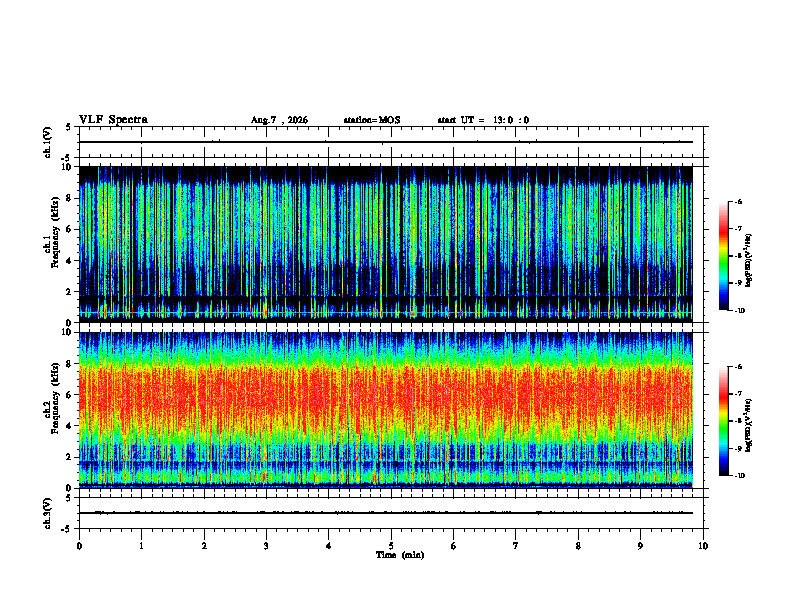The width and height of the screenshot is (792, 612).
Task: Click the "5" tick on time axis
Action: click(391, 546)
